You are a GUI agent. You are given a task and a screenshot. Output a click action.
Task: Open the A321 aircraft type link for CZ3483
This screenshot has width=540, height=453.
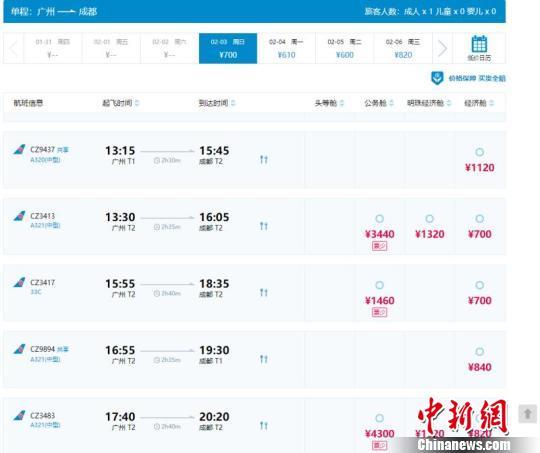click(x=45, y=425)
